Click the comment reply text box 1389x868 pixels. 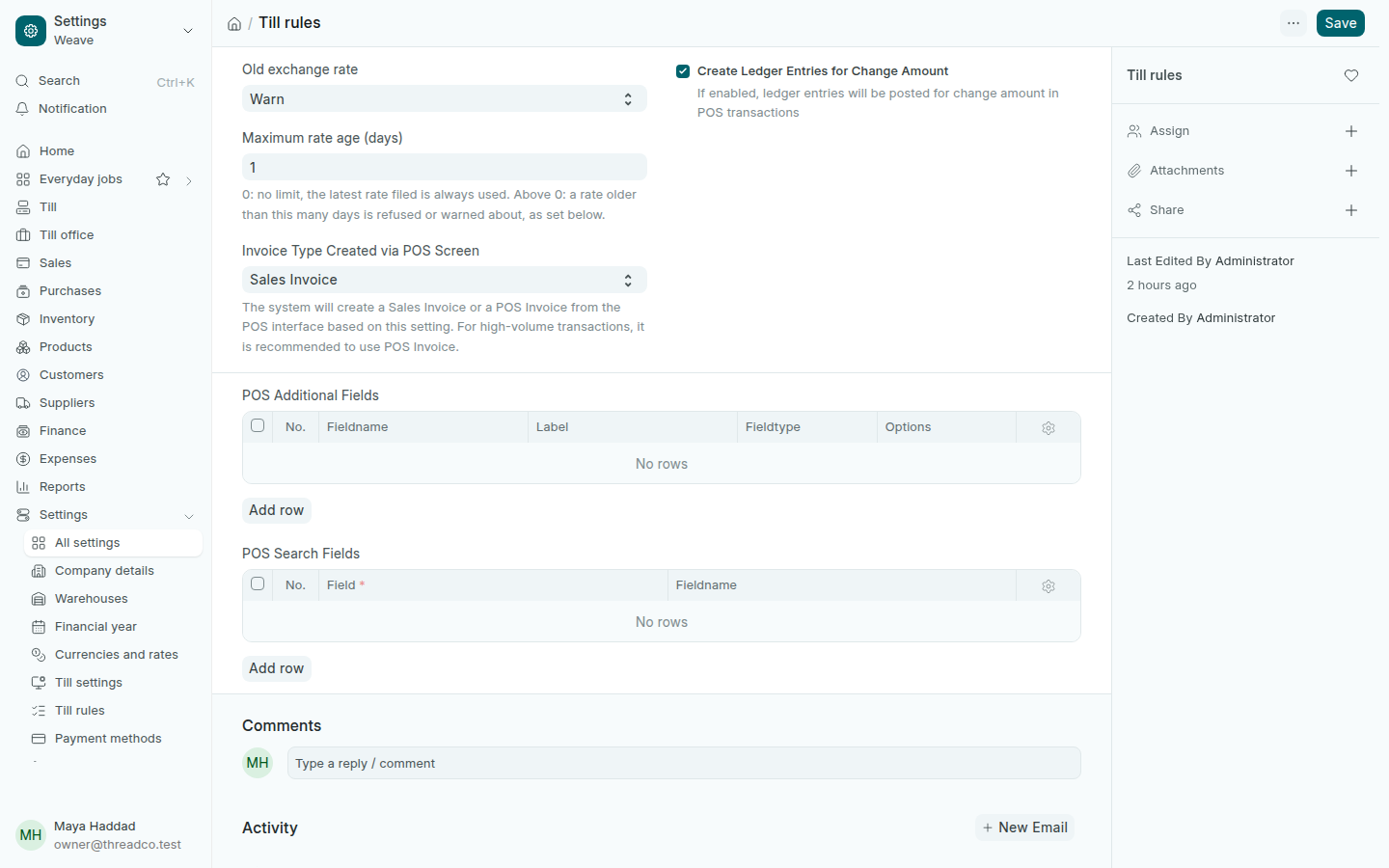pos(684,763)
